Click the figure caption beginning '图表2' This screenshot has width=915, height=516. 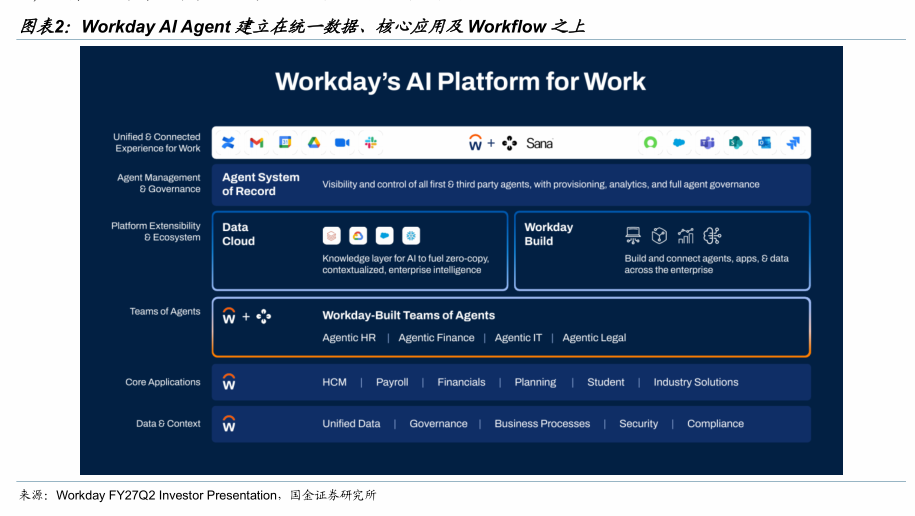tap(302, 26)
